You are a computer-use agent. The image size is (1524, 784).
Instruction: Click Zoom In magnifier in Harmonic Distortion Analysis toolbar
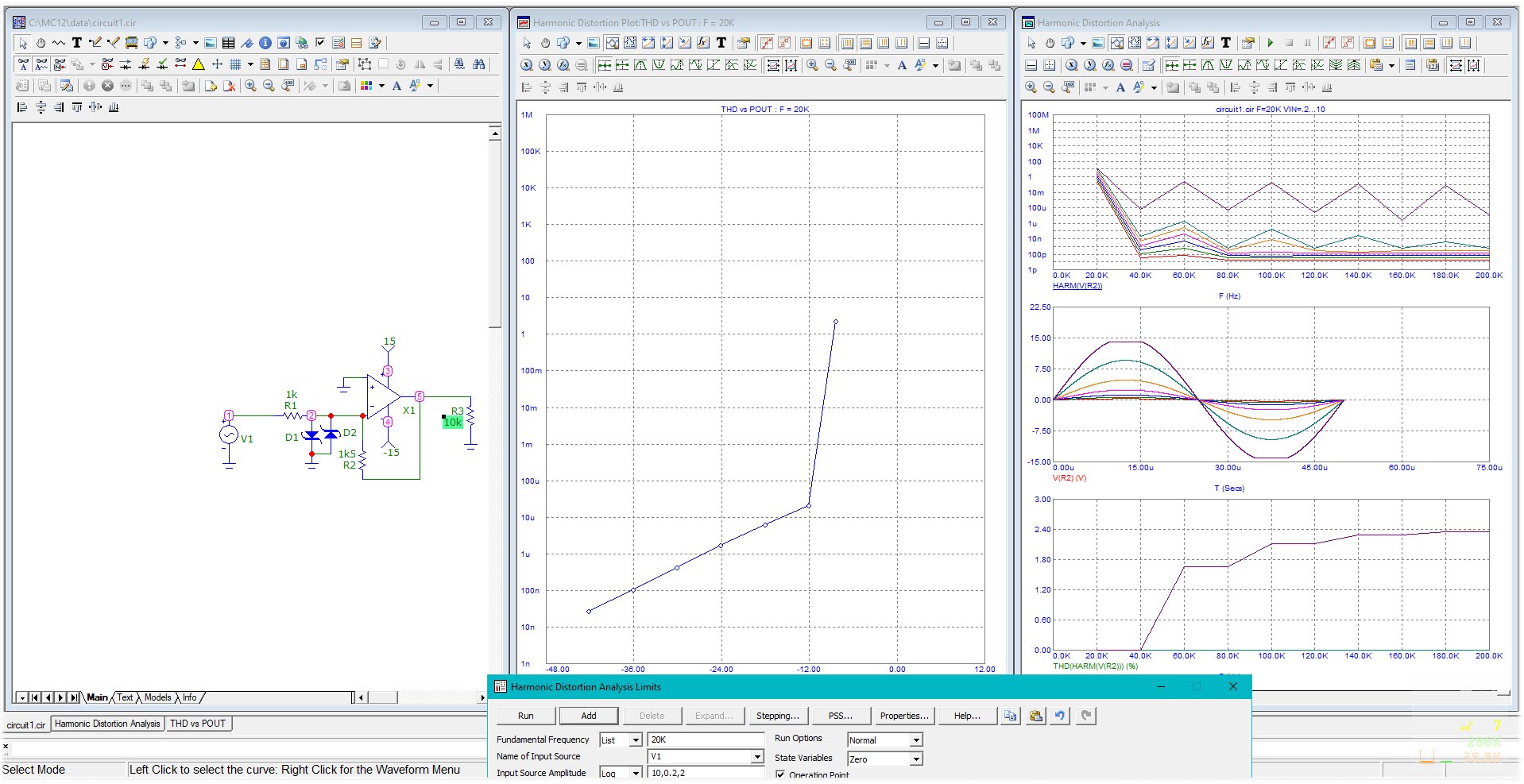(1031, 87)
